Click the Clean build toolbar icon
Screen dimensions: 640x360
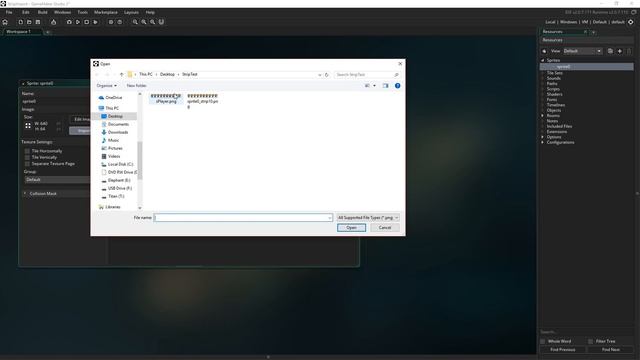(x=96, y=22)
